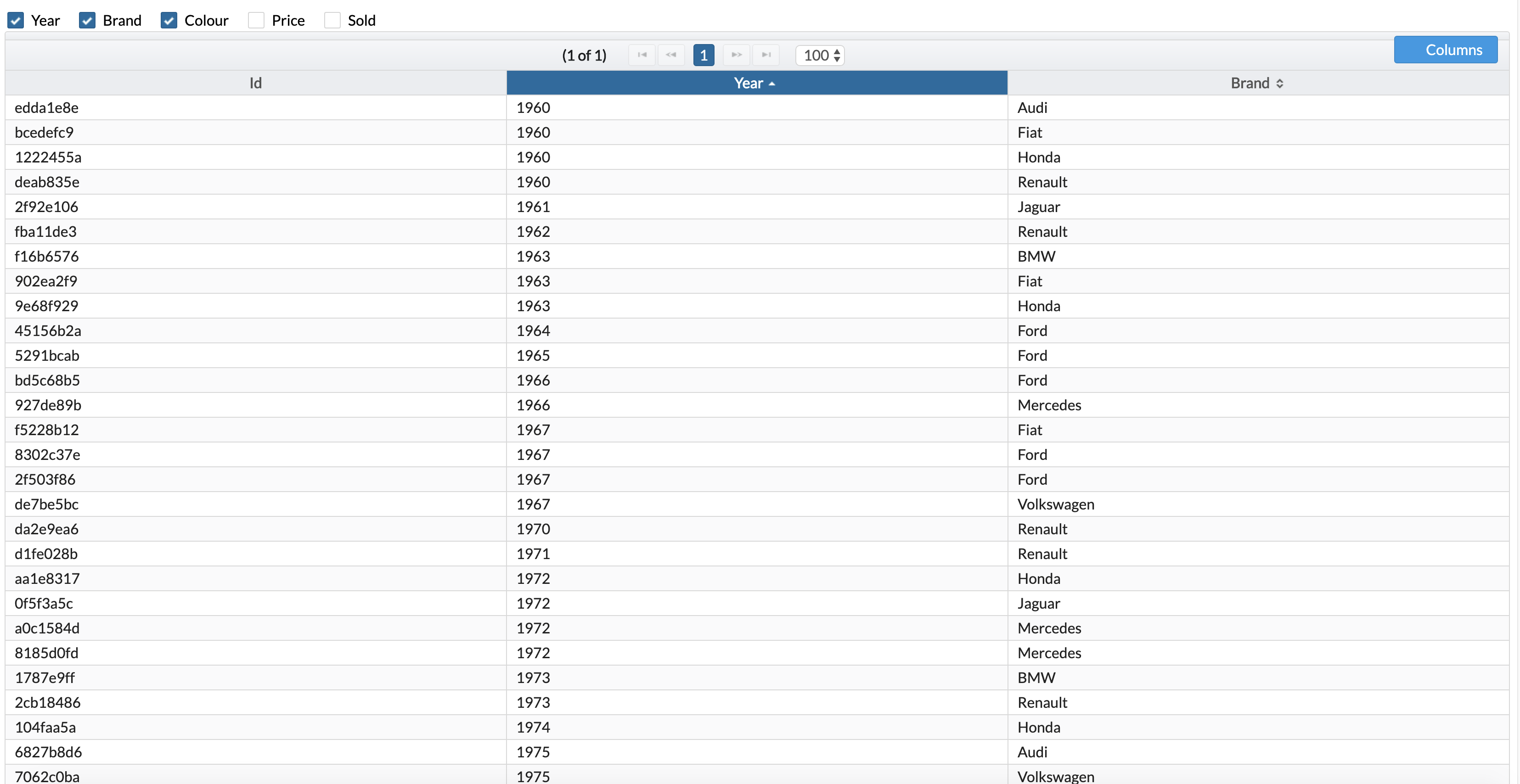Go to previous page icon
This screenshot has width=1520, height=784.
tap(671, 55)
